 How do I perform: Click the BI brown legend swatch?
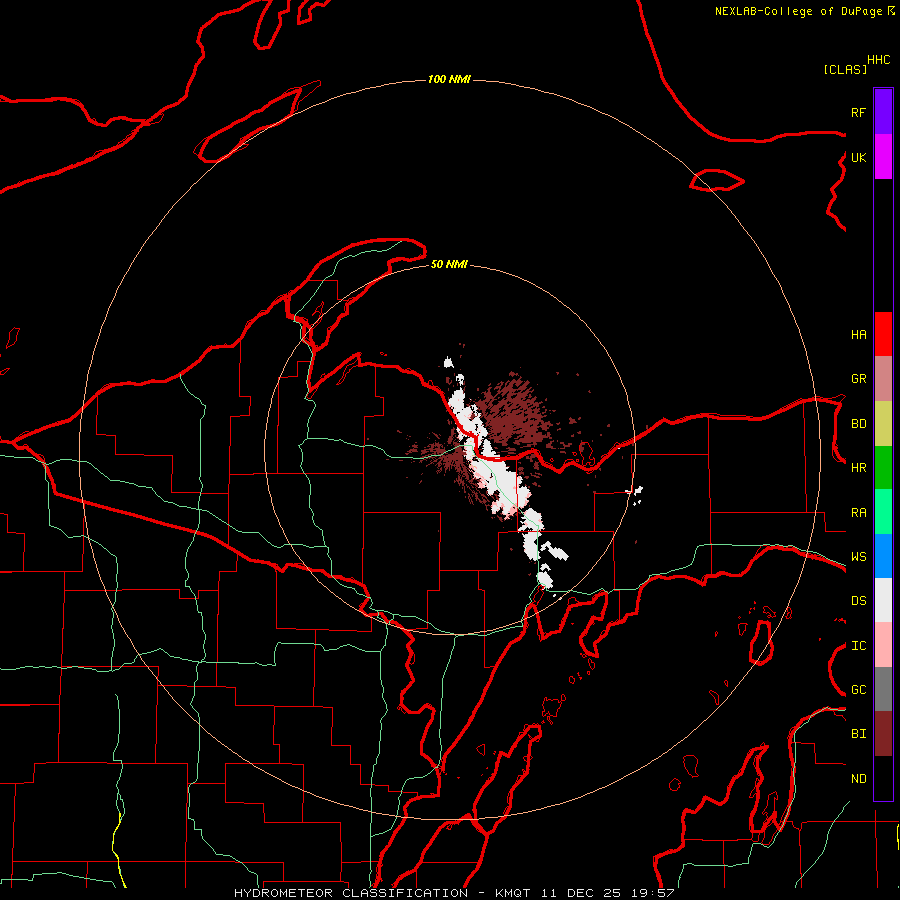[883, 734]
